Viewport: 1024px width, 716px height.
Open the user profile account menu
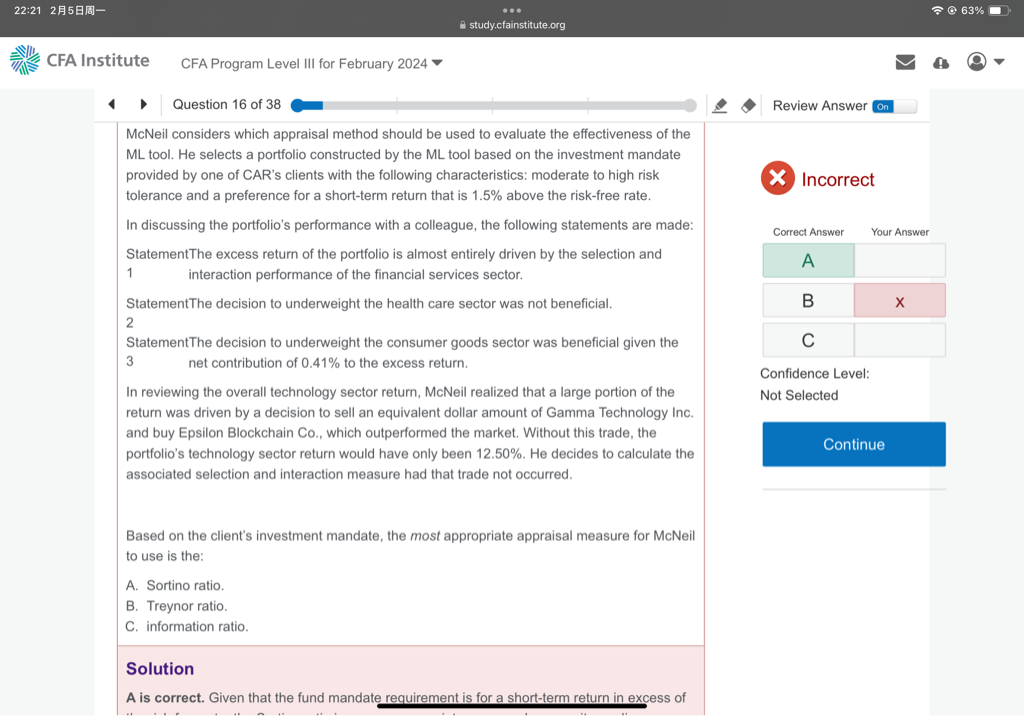pos(984,62)
